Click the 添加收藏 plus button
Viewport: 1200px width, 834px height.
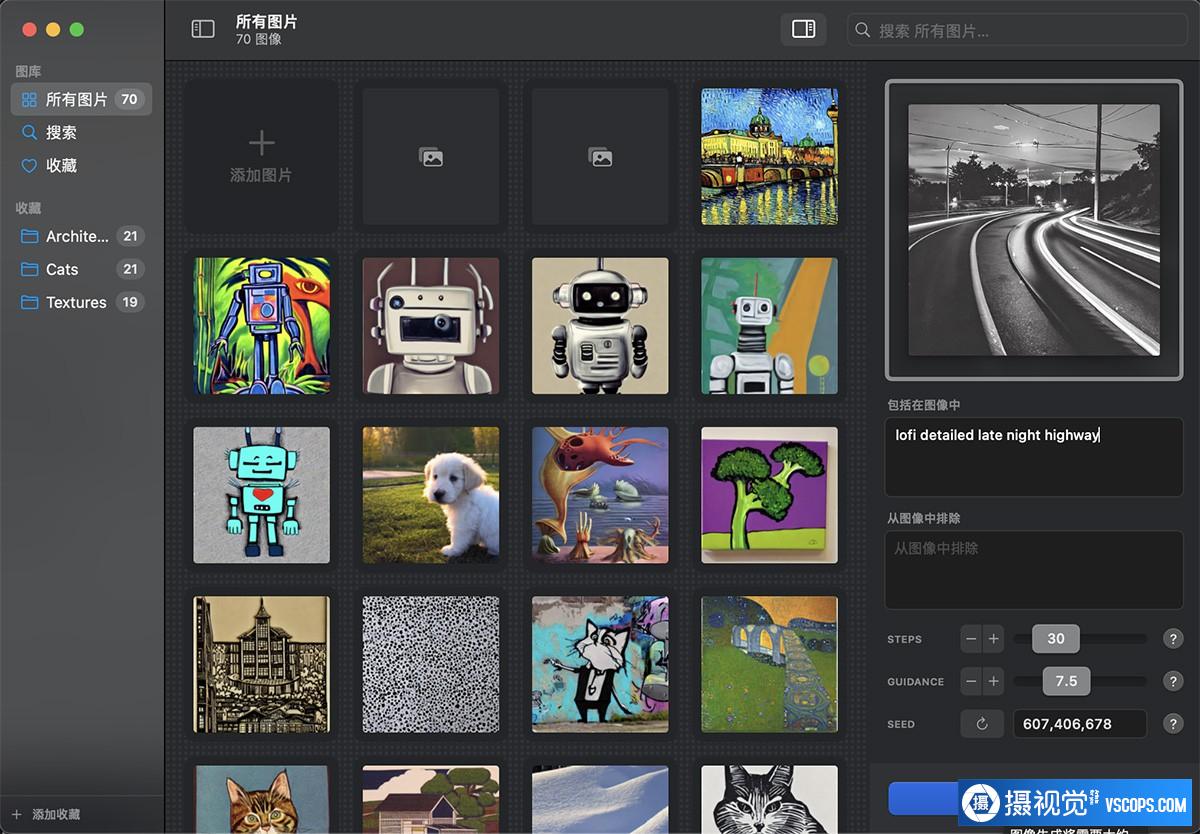pos(17,815)
